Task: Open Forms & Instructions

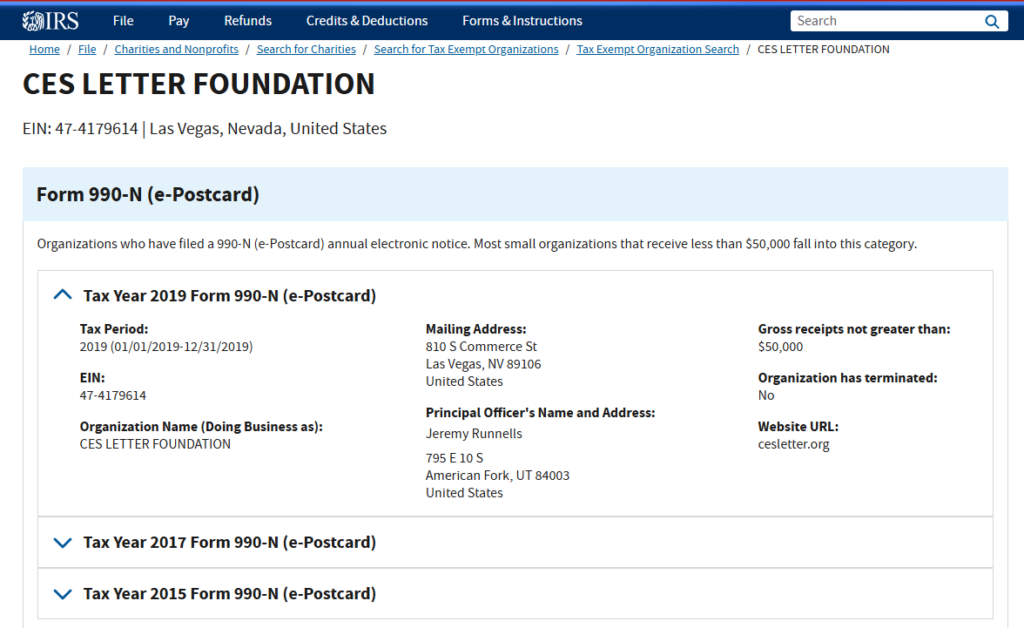Action: (521, 20)
